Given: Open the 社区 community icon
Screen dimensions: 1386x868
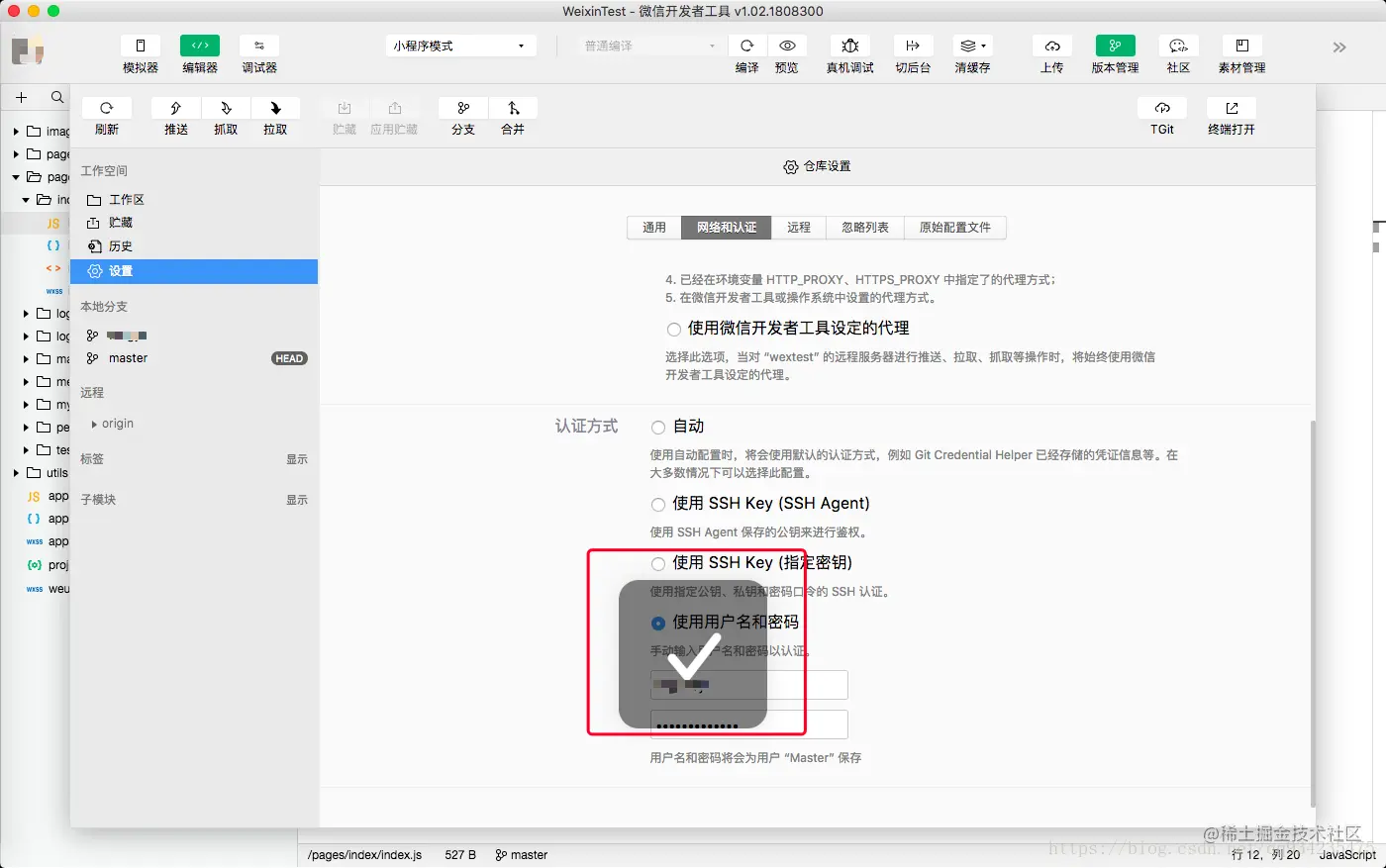Looking at the screenshot, I should tap(1178, 46).
